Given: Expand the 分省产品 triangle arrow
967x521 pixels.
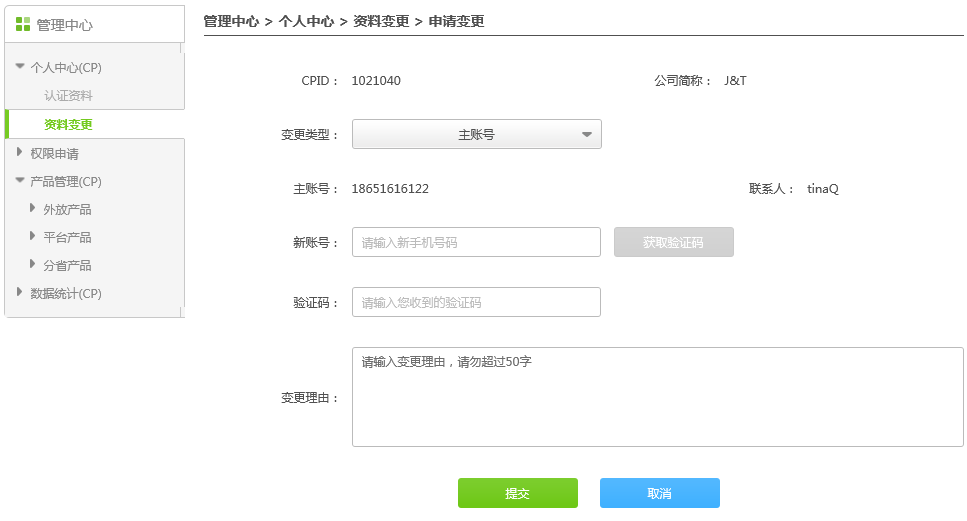Looking at the screenshot, I should (x=33, y=264).
